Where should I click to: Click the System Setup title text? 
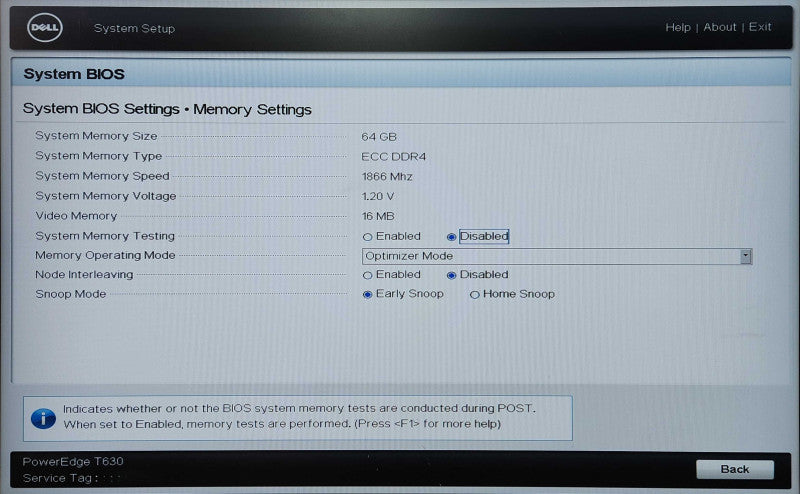click(x=134, y=28)
